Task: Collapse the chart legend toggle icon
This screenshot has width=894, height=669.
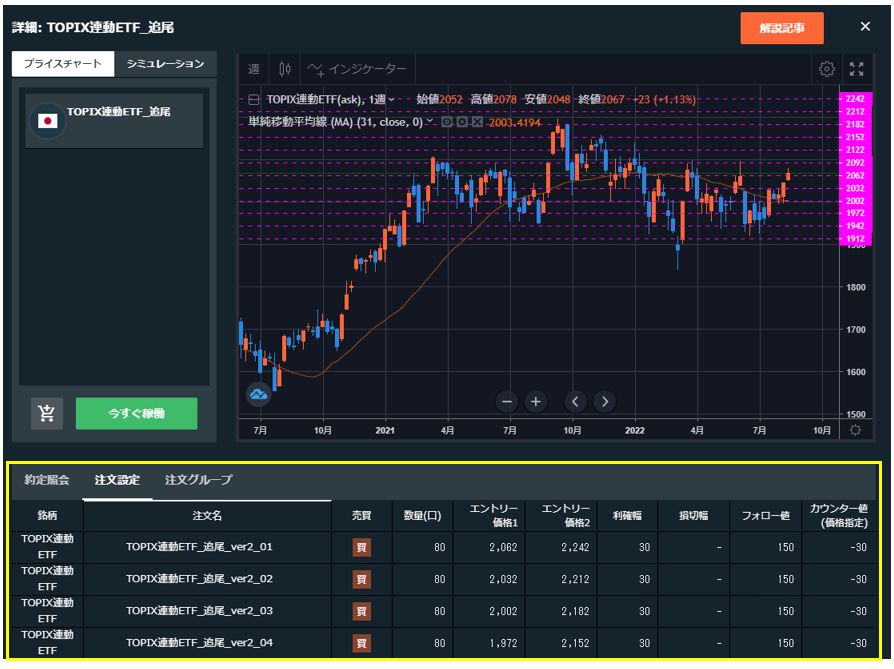Action: pyautogui.click(x=254, y=100)
